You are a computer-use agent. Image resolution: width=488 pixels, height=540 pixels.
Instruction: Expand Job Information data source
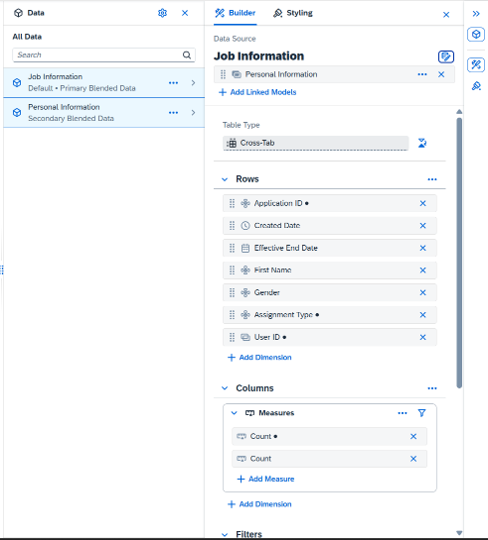193,83
